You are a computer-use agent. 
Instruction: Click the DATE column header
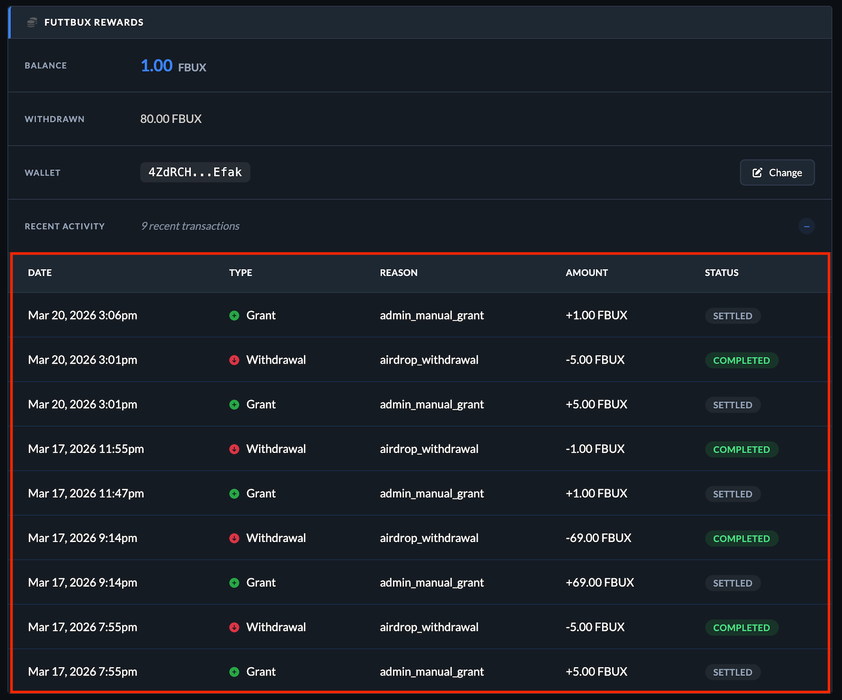[40, 272]
